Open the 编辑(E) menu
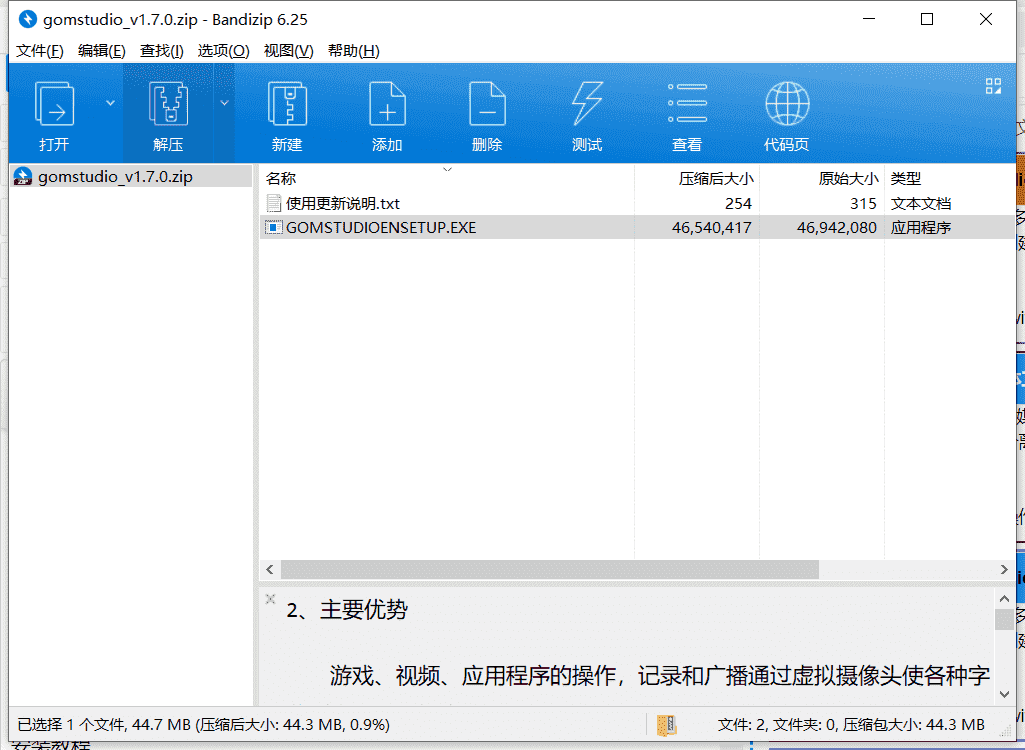1025x750 pixels. (x=101, y=51)
